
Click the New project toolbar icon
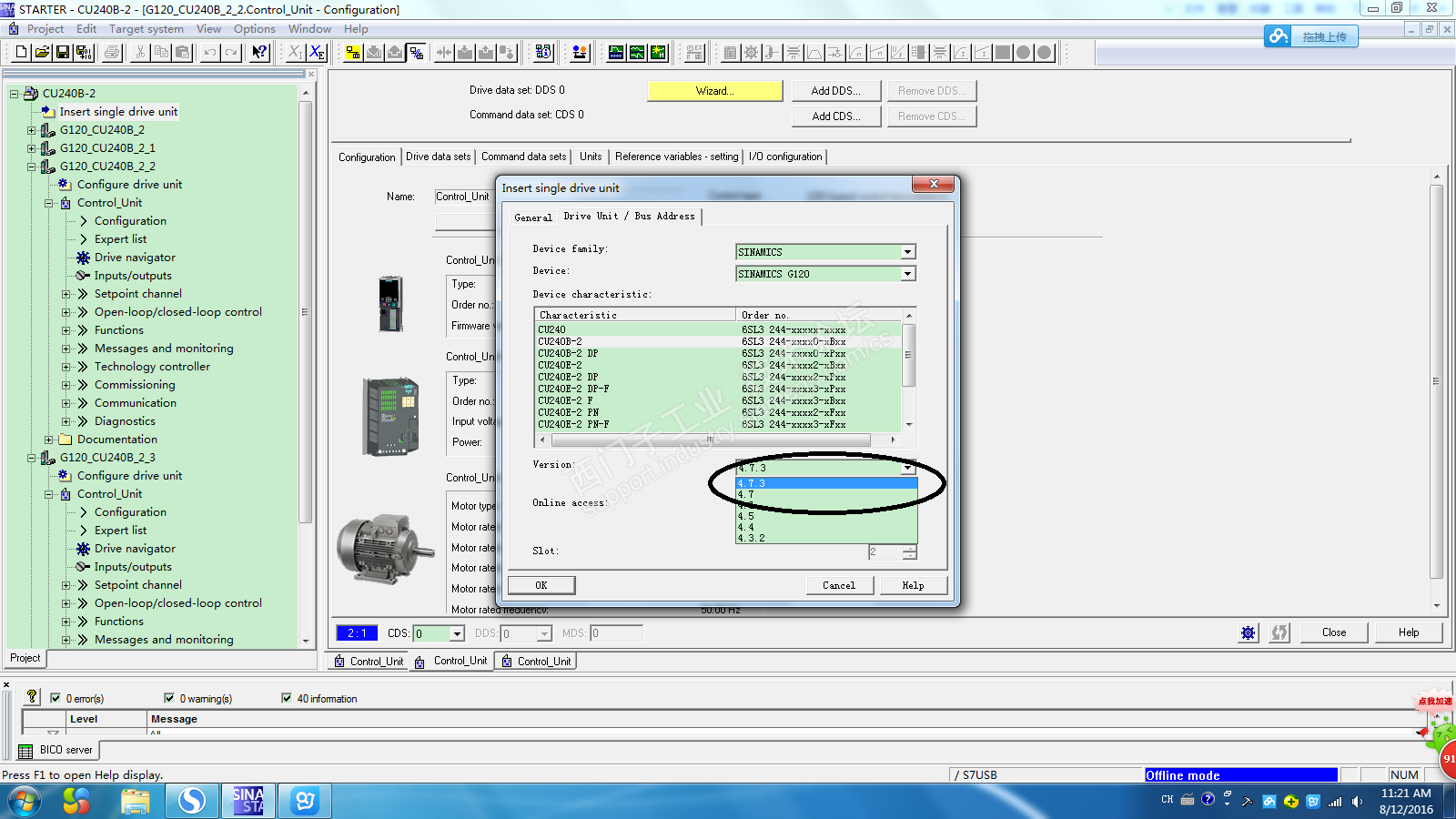point(21,53)
